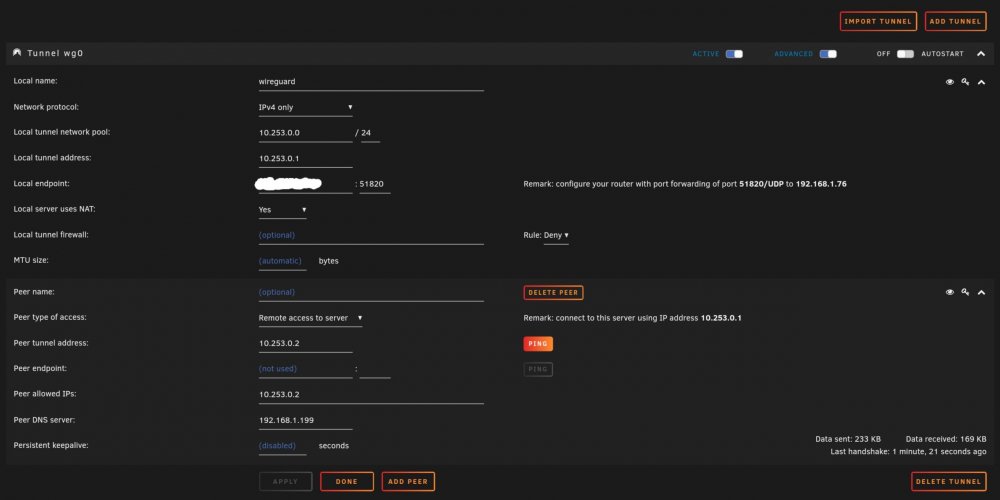
Task: Show peer config with eye icon
Action: (x=950, y=292)
